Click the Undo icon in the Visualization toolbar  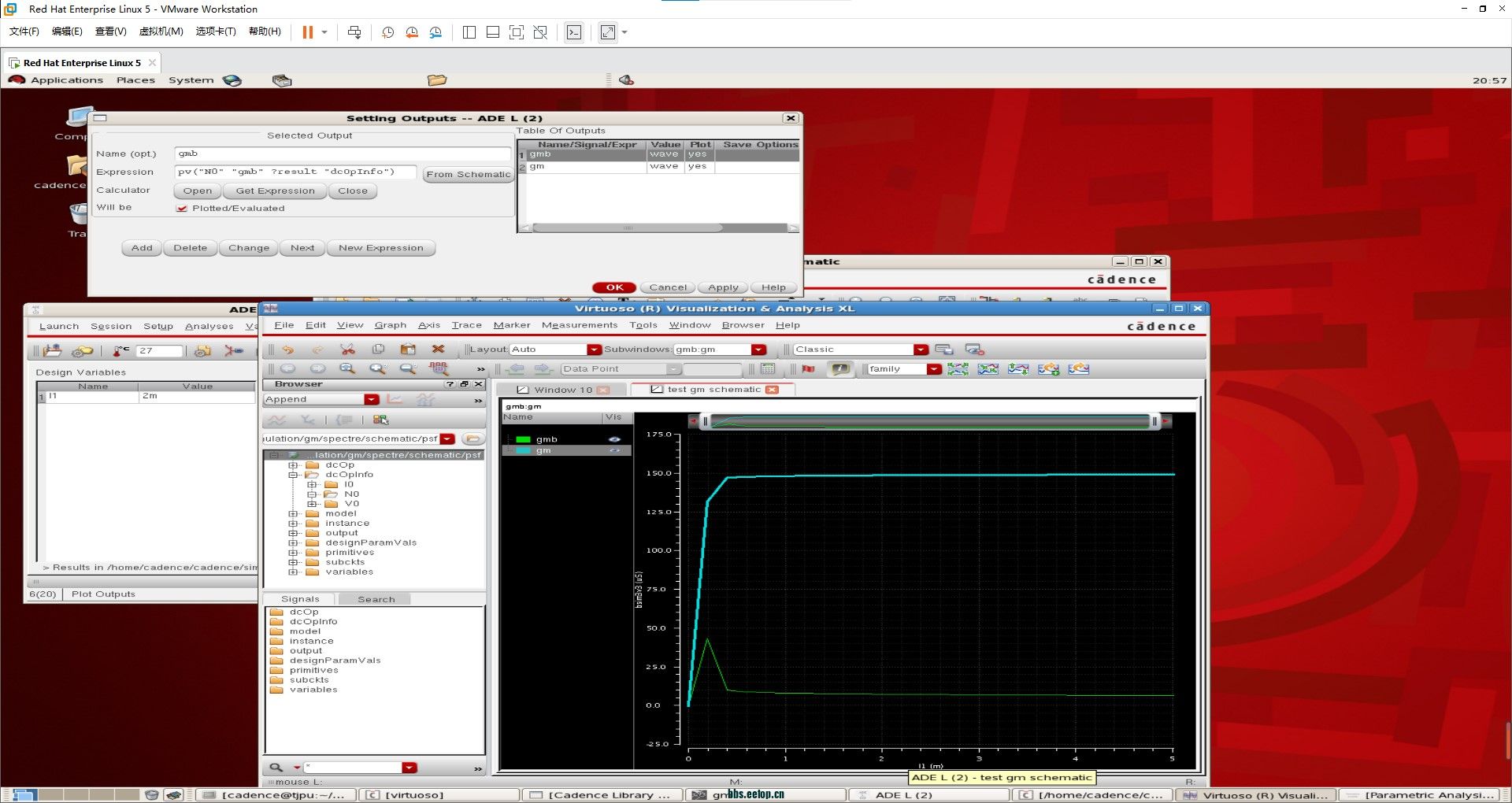(287, 350)
